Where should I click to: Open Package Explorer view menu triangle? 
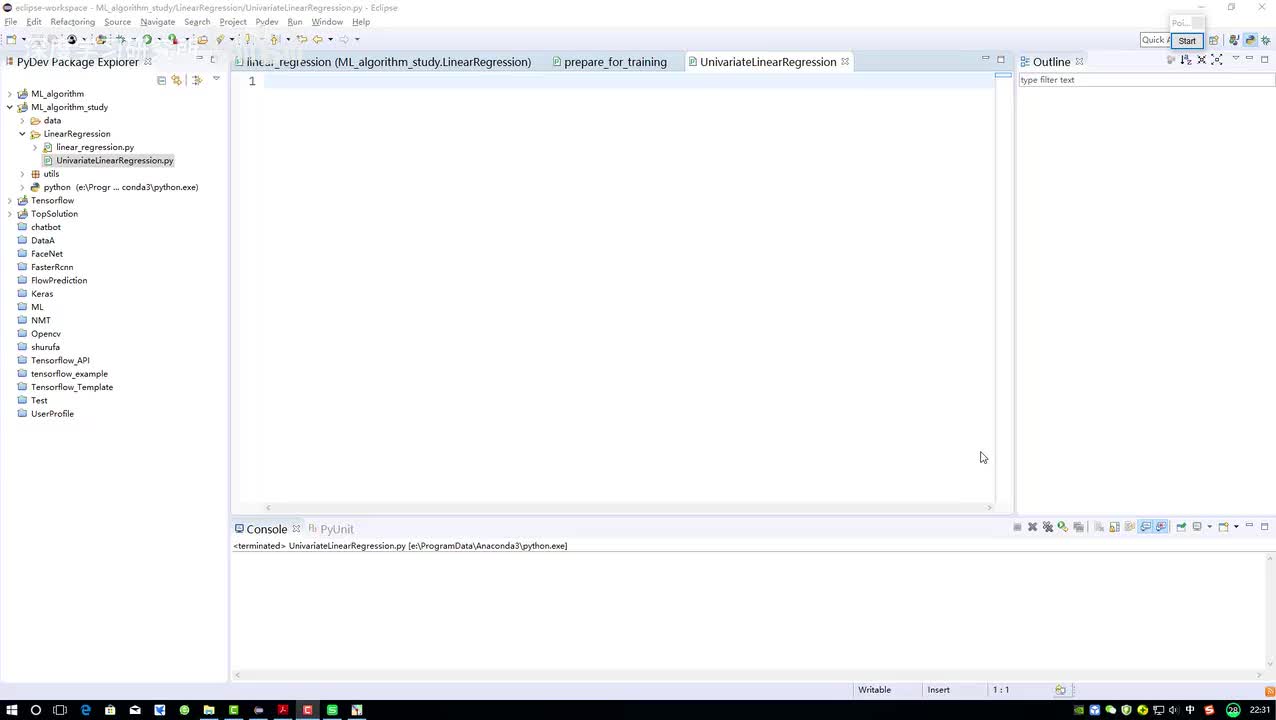216,78
